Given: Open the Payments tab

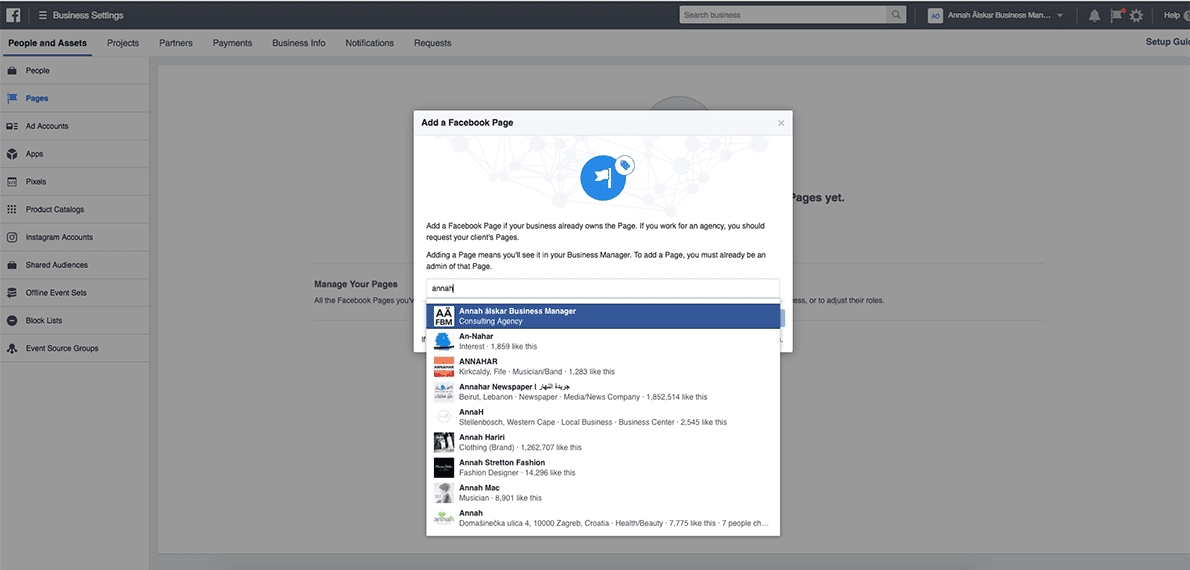Looking at the screenshot, I should tap(232, 43).
